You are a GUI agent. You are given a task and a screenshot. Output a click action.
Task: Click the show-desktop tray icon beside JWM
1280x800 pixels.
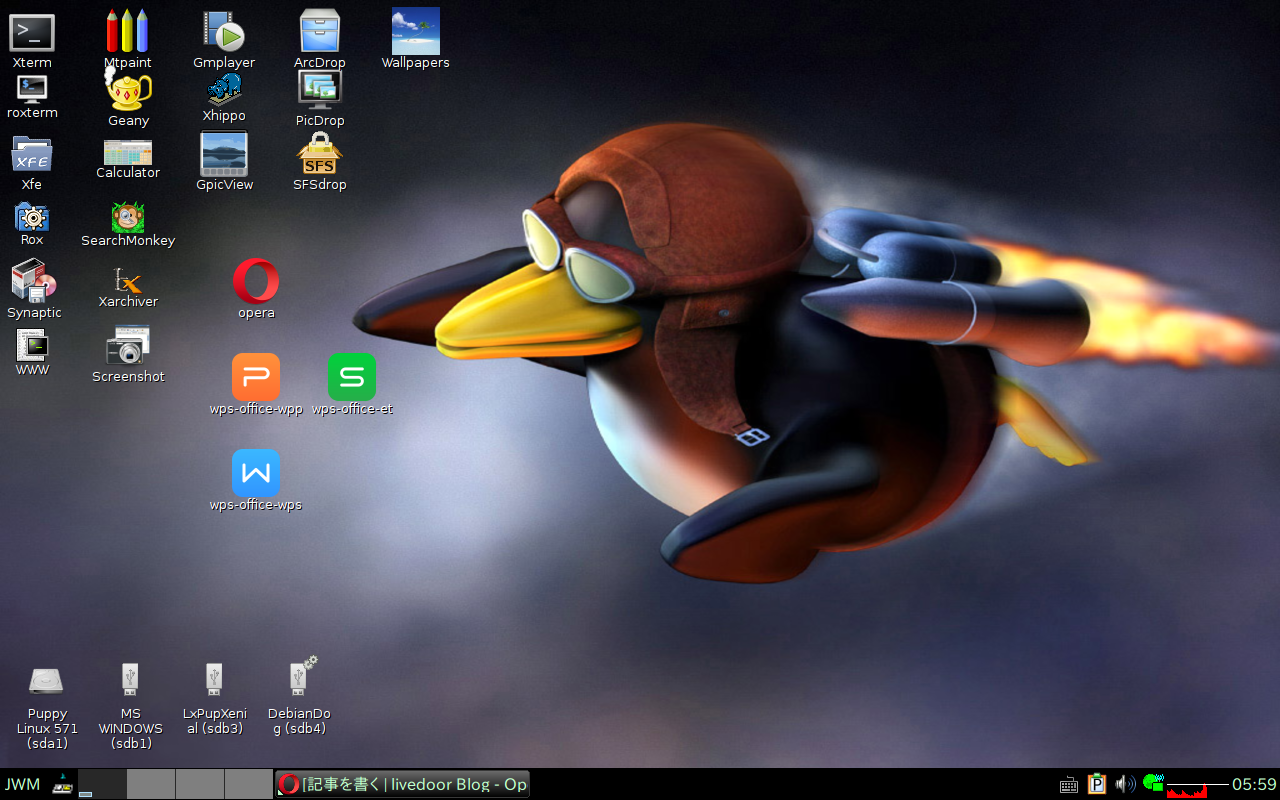coord(63,784)
